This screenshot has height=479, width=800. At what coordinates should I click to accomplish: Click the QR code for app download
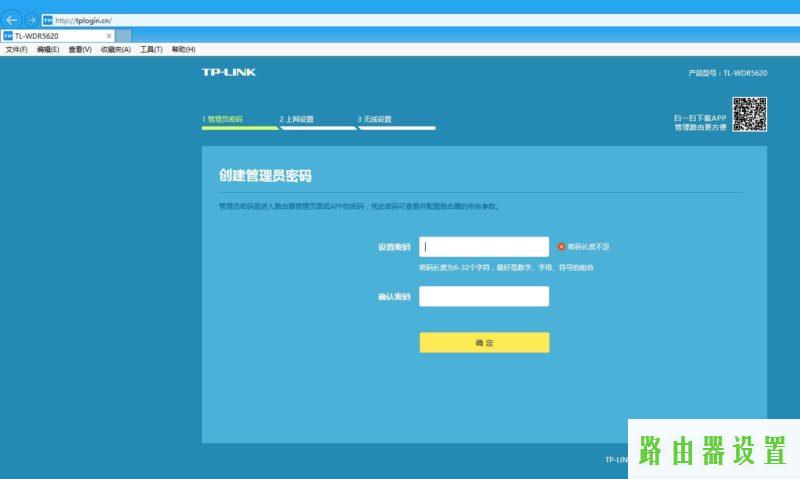pyautogui.click(x=749, y=114)
